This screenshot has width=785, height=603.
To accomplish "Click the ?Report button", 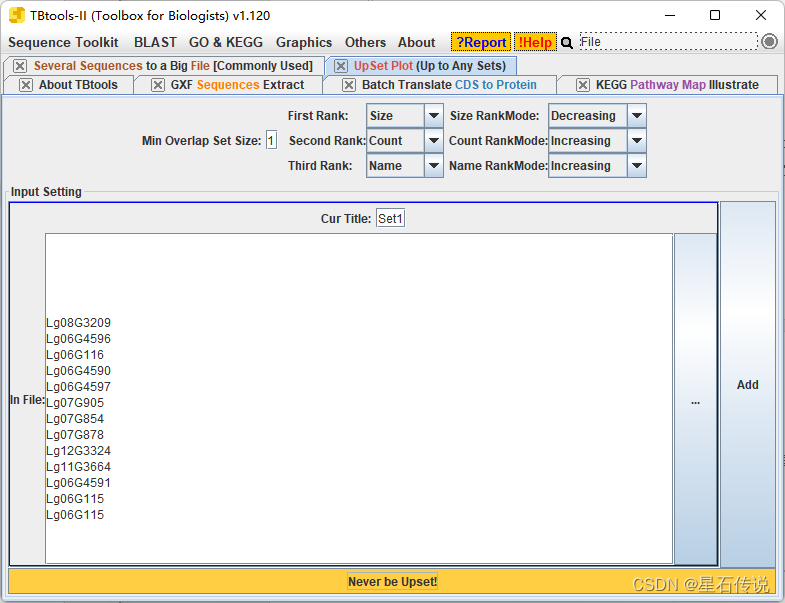I will coord(481,42).
